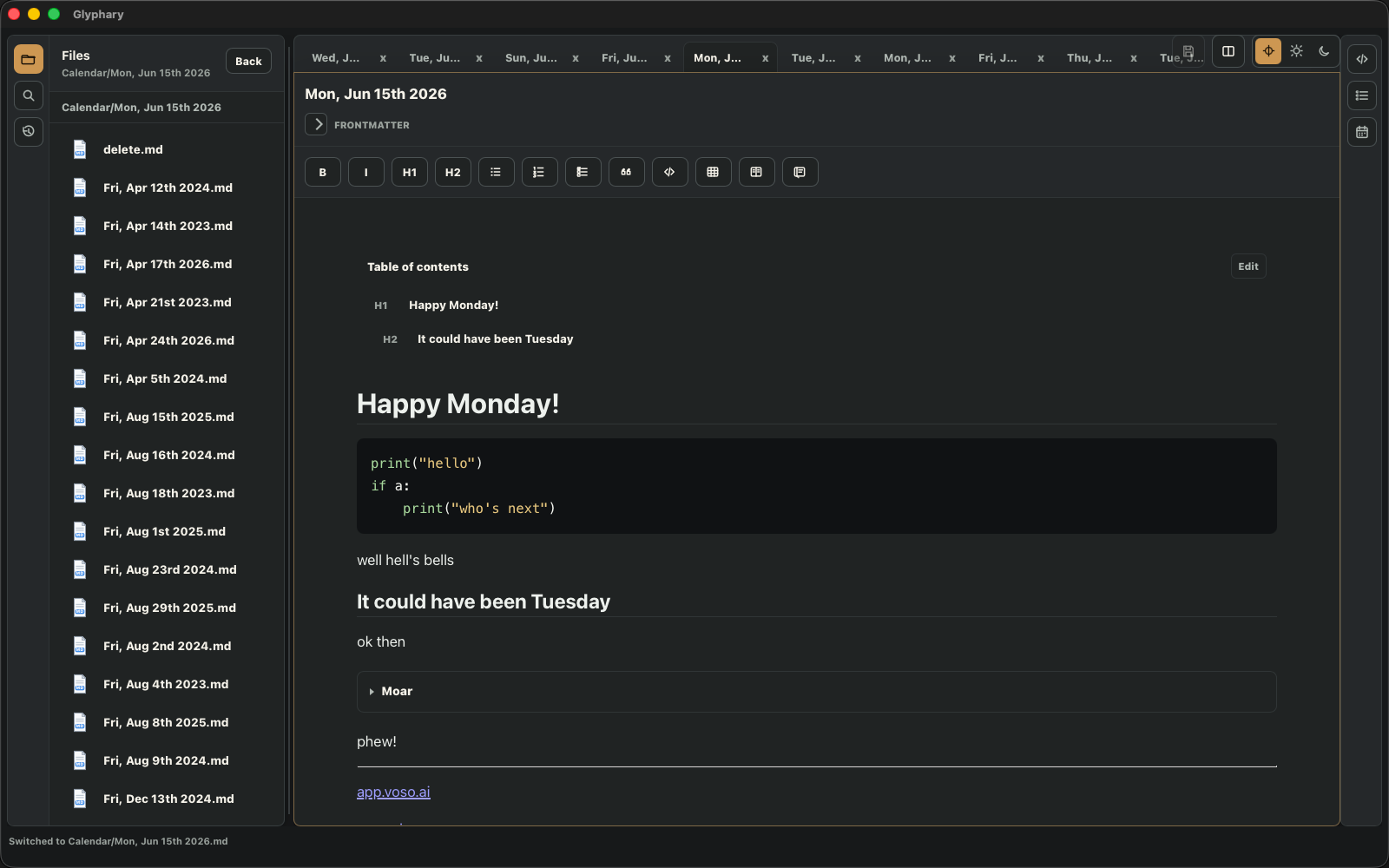Open Fri, Aug 23rd 2024.md
Screen dimensions: 1389x868
tap(167, 569)
